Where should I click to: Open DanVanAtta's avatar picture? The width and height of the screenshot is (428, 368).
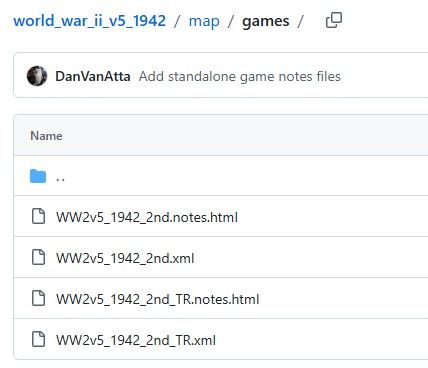[x=37, y=76]
